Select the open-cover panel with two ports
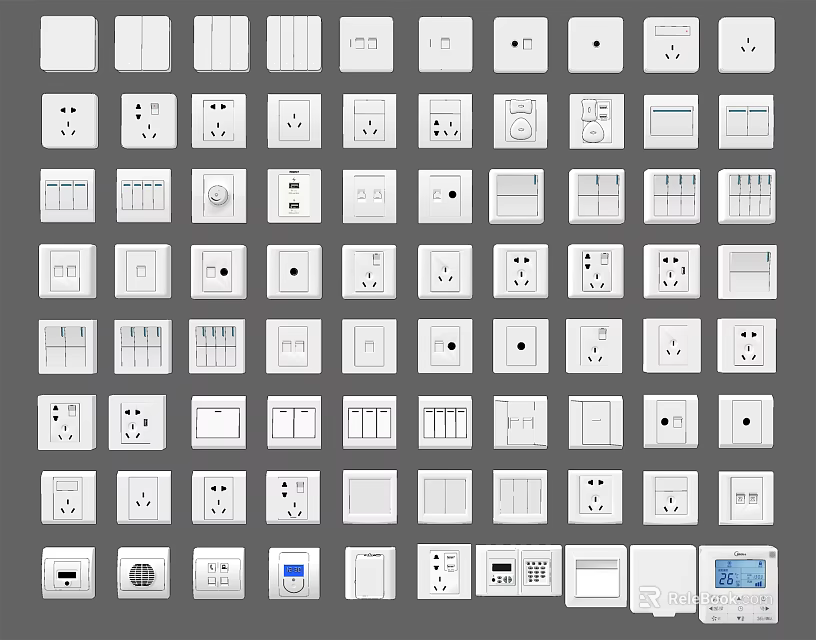816x640 pixels. tap(520, 422)
